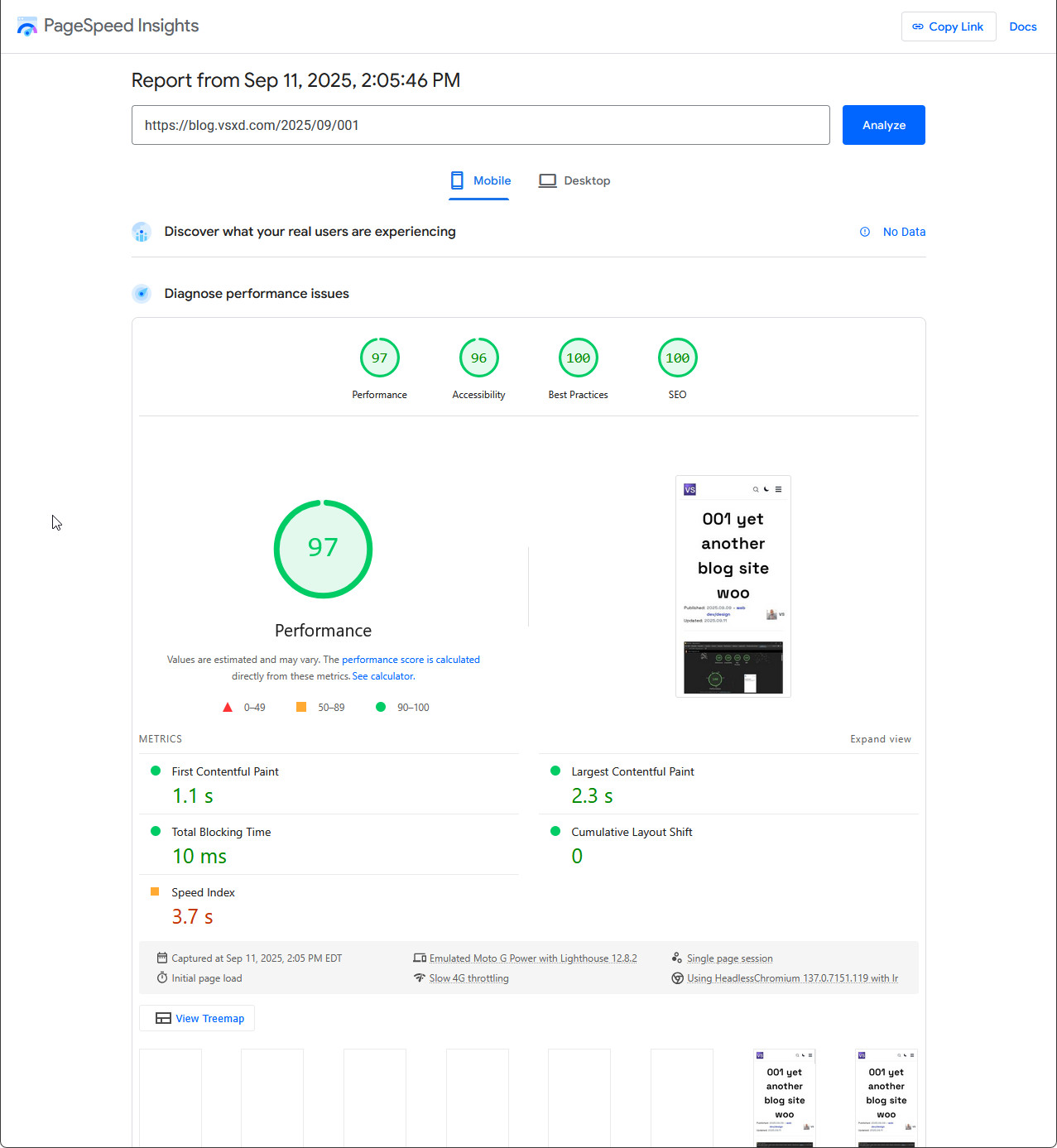1057x1148 pixels.
Task: Select the 100 SEO score gauge
Action: (678, 358)
